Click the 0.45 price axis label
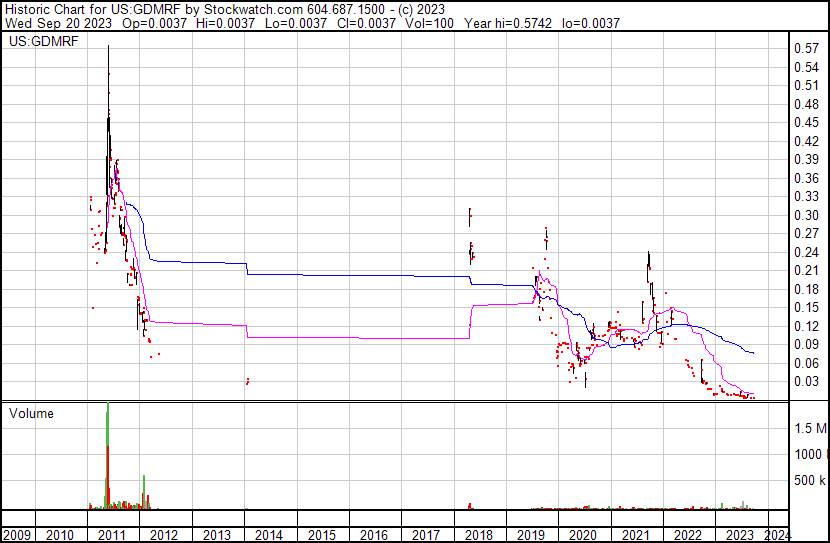Screen dimensions: 830x543 coord(806,122)
